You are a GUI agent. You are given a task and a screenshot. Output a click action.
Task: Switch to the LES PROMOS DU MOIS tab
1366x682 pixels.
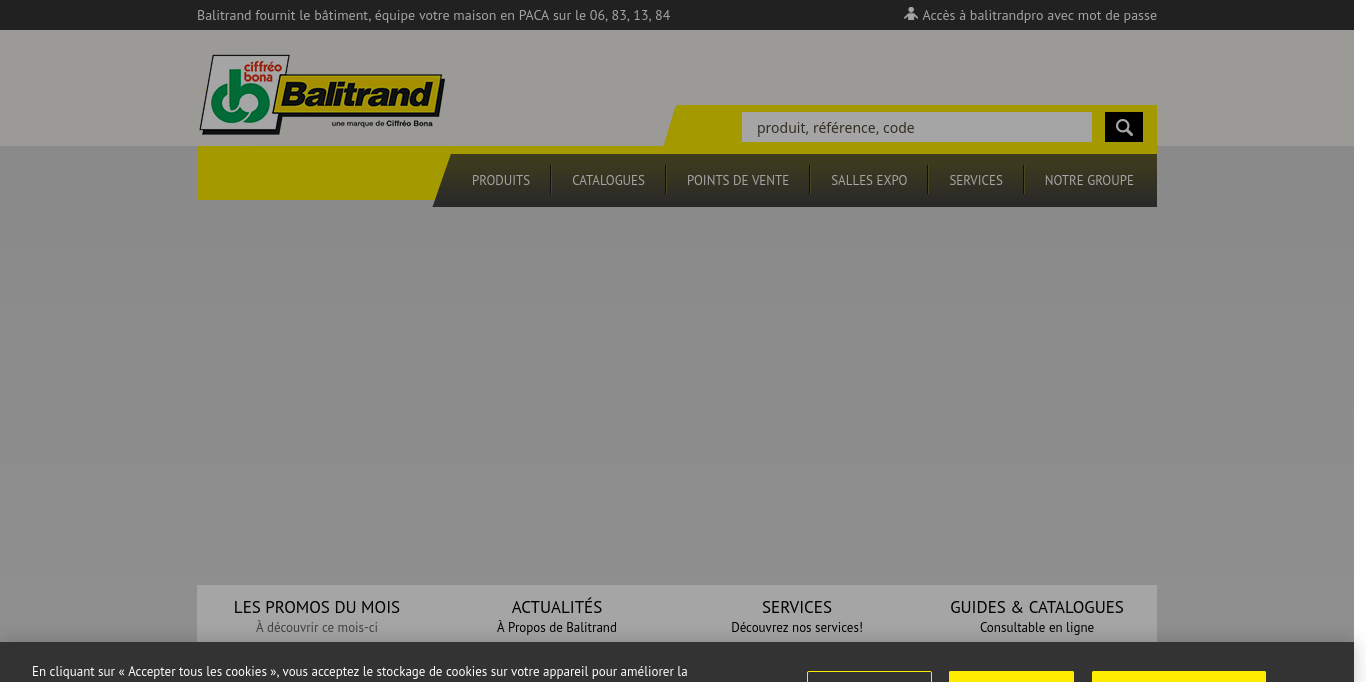click(316, 615)
